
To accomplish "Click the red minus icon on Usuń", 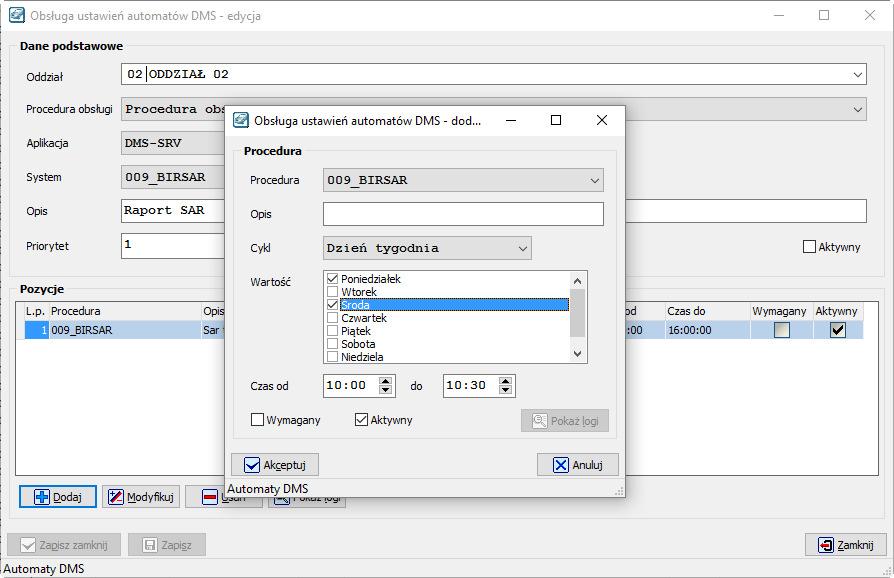I will coord(210,497).
